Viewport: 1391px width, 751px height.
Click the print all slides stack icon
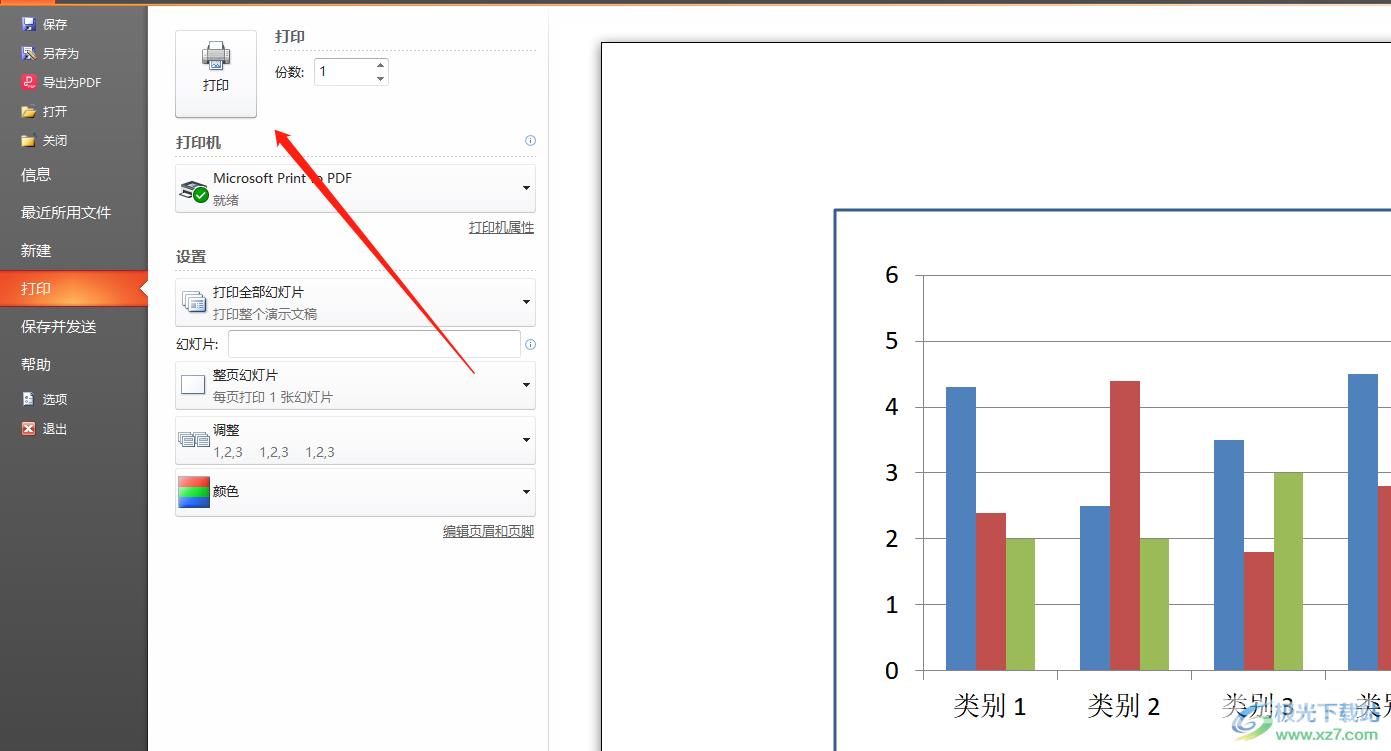point(193,300)
